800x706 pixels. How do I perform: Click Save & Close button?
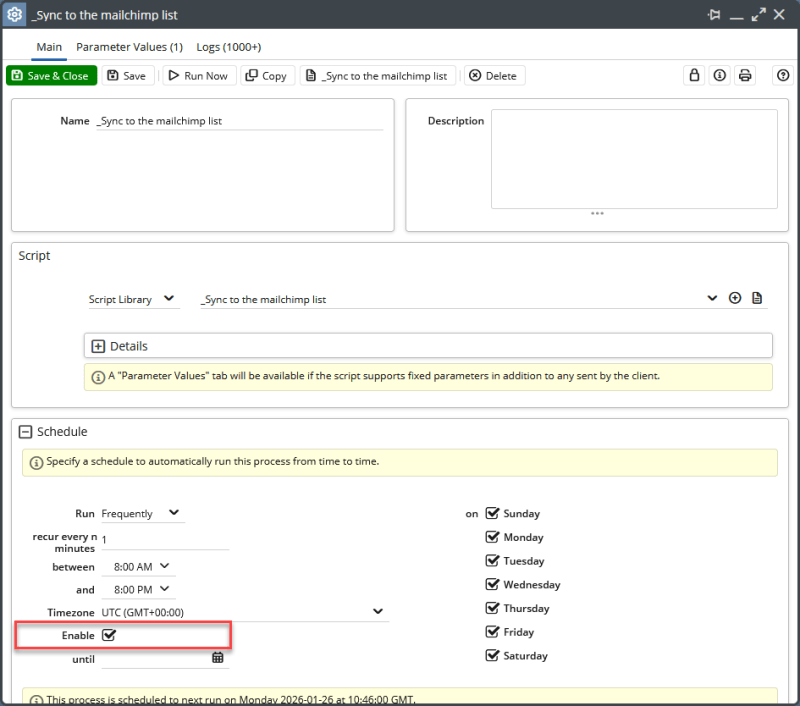point(50,76)
